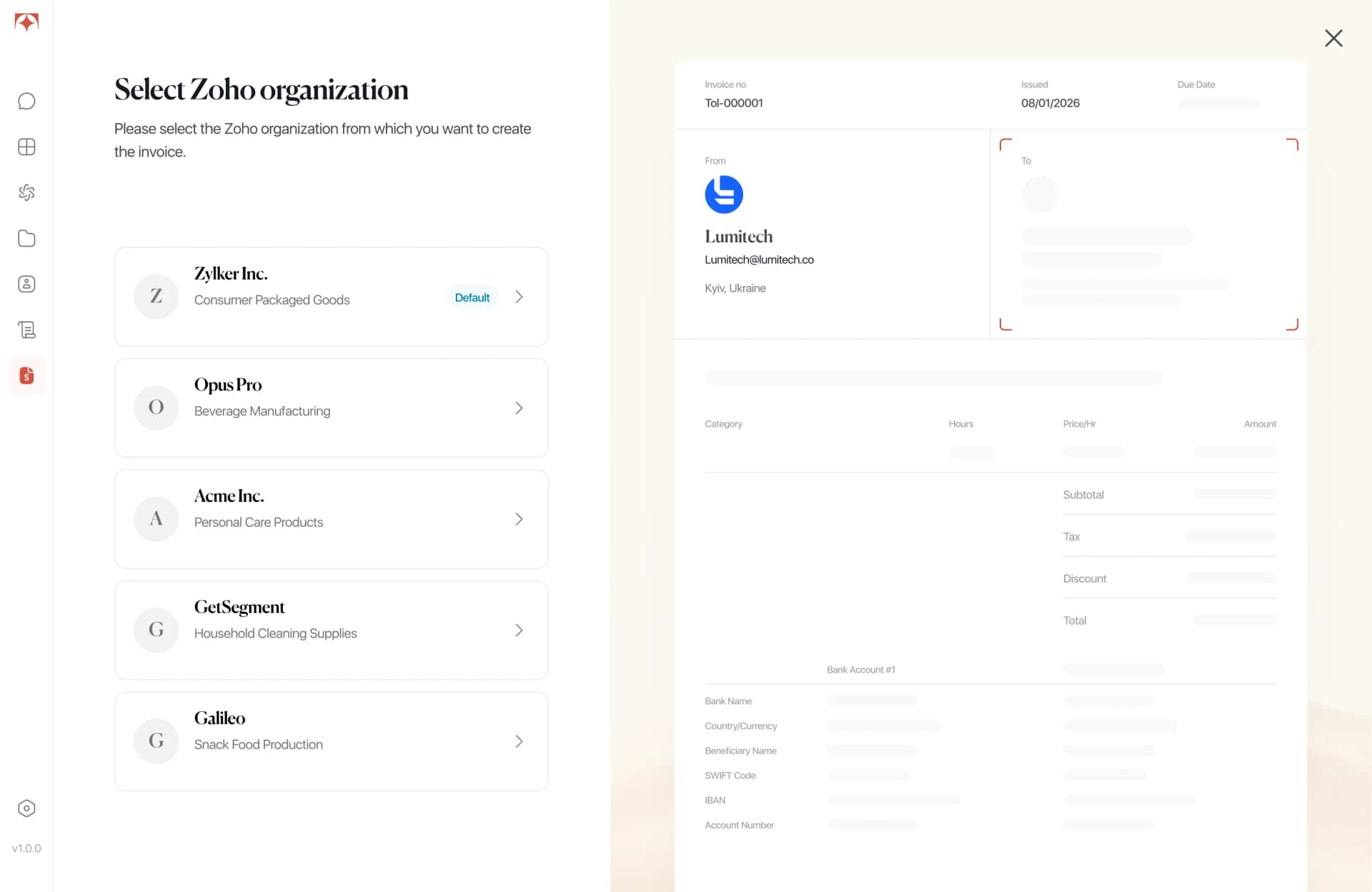Select the Zylker Inc. organization name
The image size is (1372, 892).
click(231, 274)
